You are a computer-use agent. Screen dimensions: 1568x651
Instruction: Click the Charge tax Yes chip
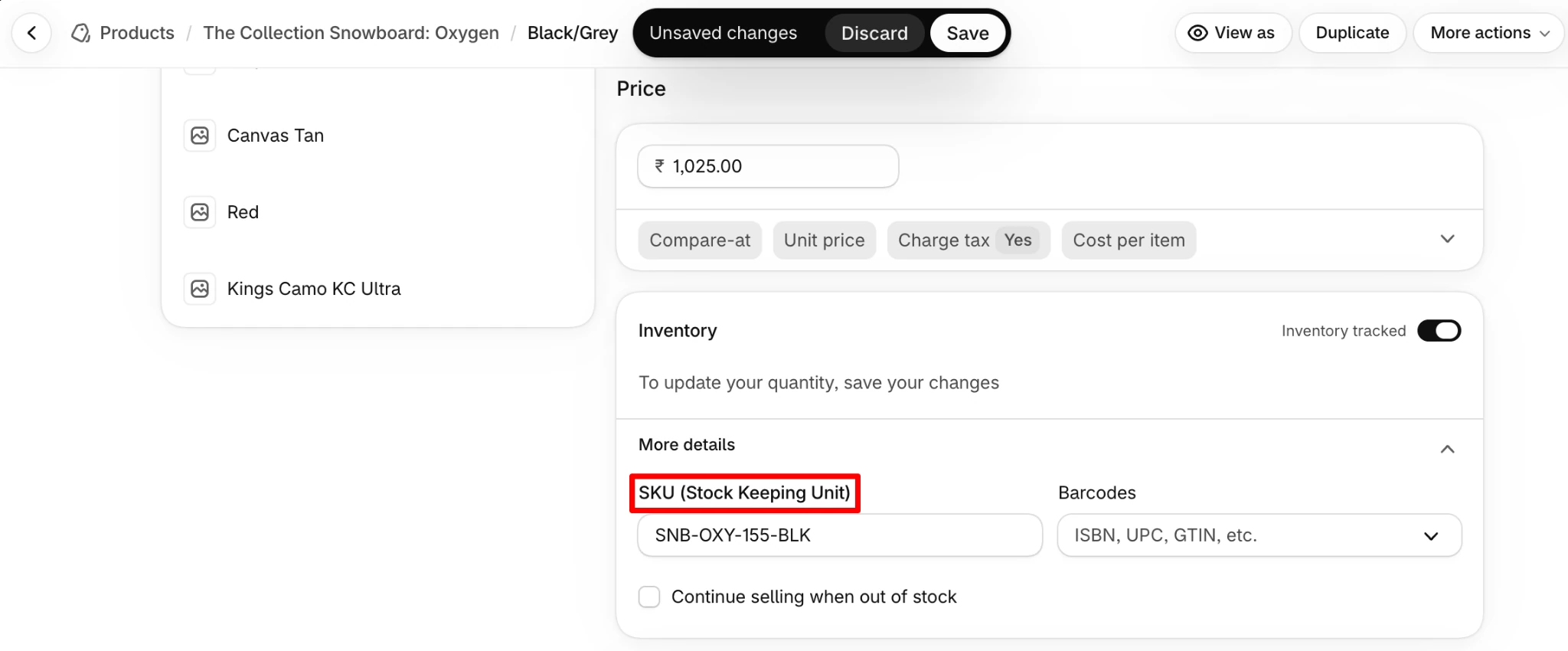click(x=969, y=240)
